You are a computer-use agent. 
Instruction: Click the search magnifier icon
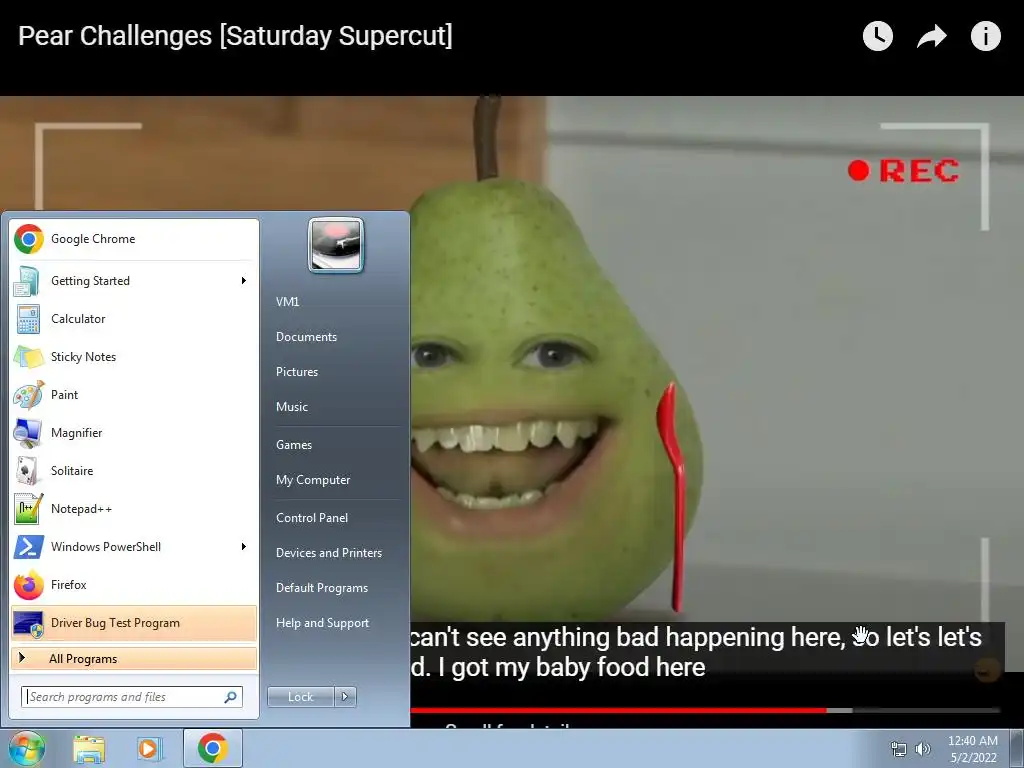(231, 697)
